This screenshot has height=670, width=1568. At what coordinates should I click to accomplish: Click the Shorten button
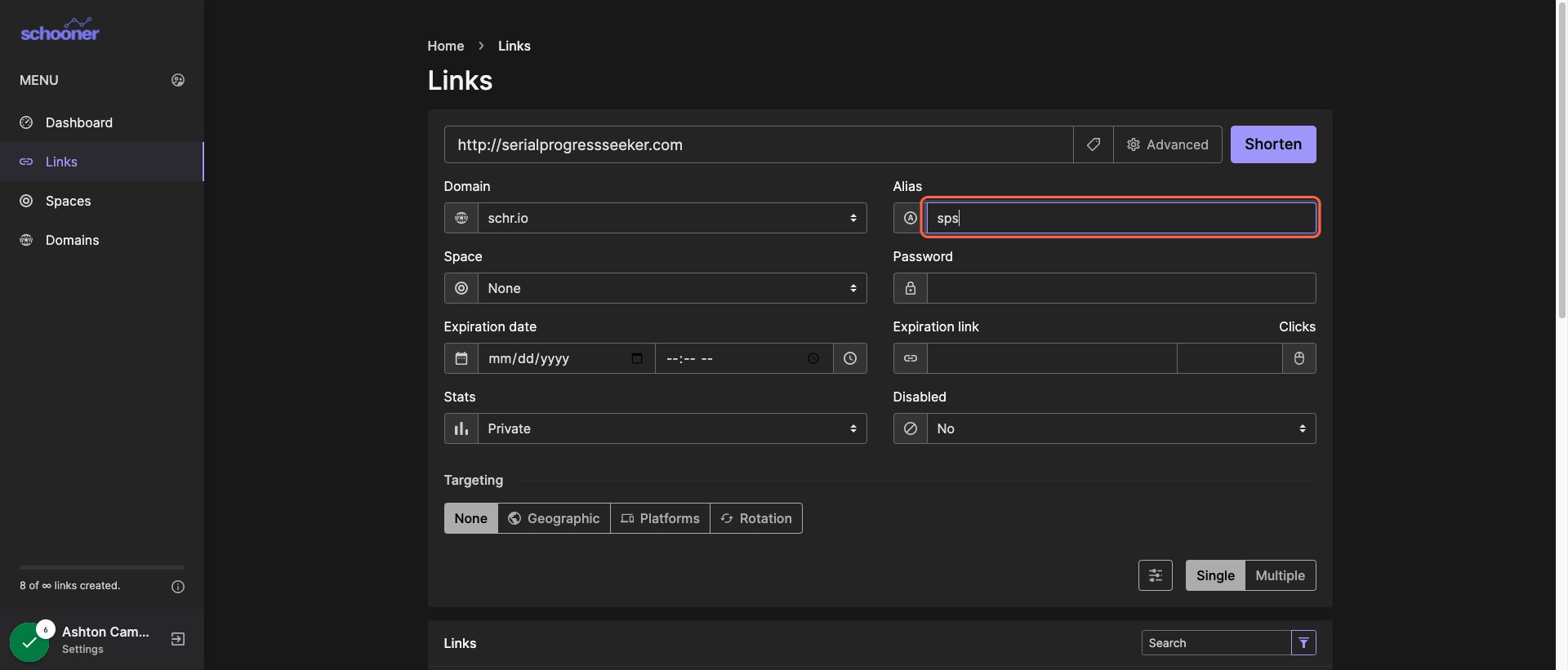pyautogui.click(x=1273, y=144)
